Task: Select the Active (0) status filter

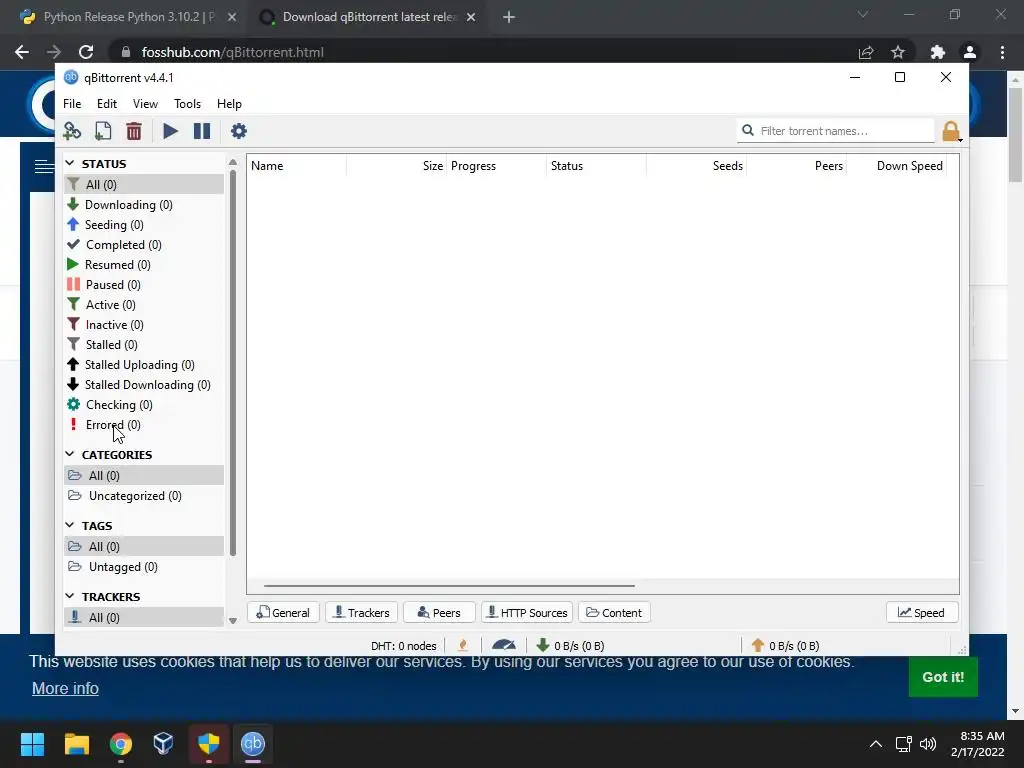Action: point(144,305)
